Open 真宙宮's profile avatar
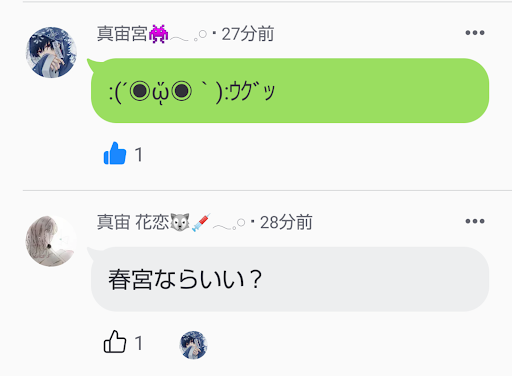512x376 pixels. coord(51,52)
